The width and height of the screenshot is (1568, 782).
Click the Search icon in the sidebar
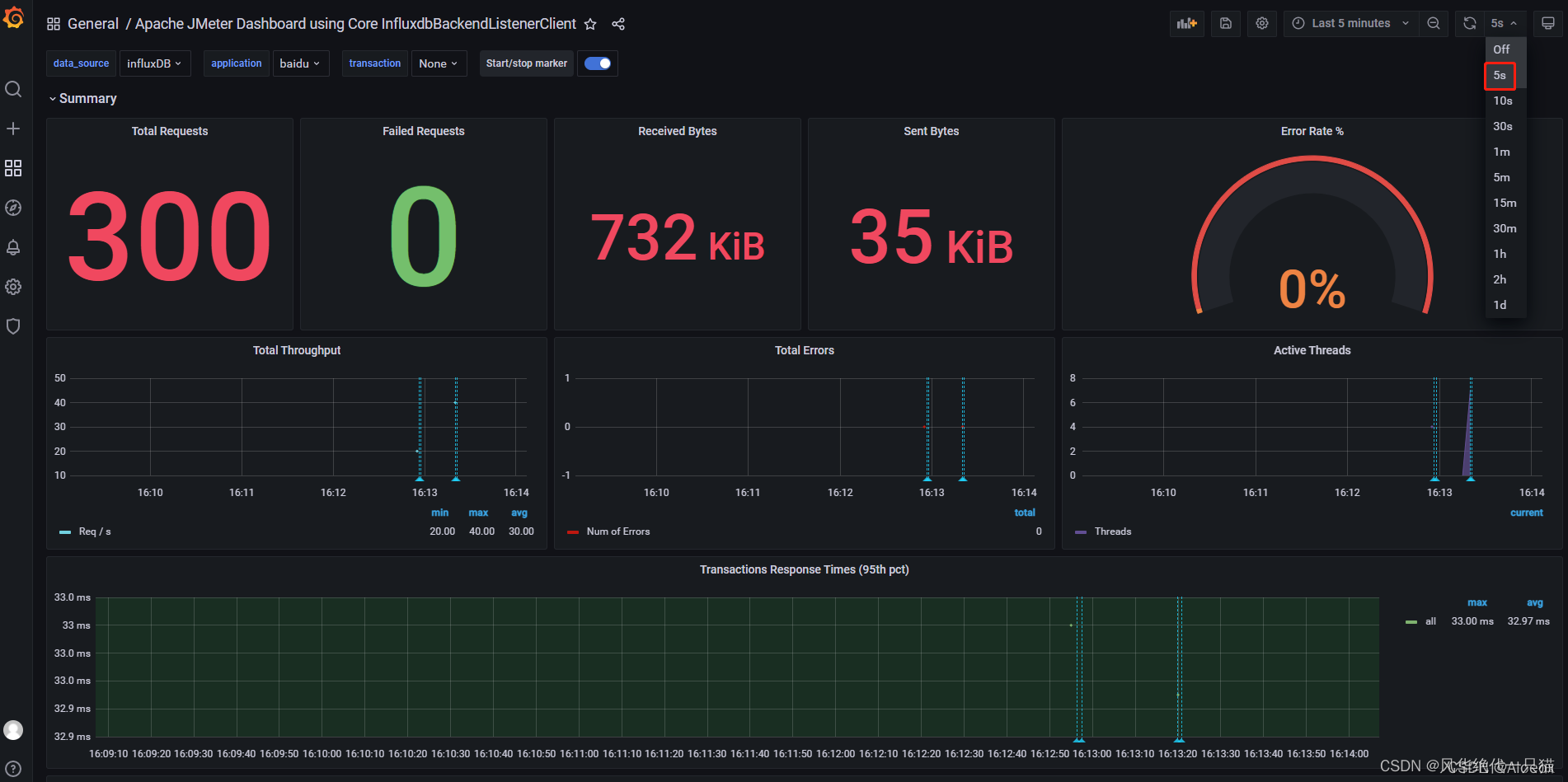(x=13, y=88)
